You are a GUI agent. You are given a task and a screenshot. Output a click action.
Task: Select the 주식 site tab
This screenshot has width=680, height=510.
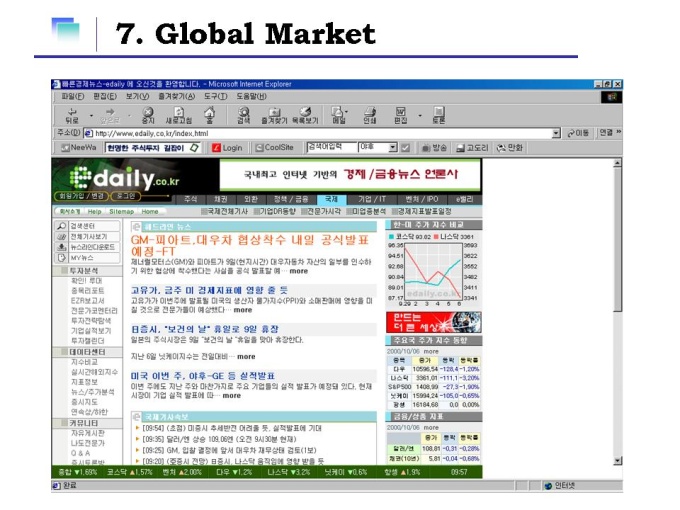pyautogui.click(x=190, y=199)
